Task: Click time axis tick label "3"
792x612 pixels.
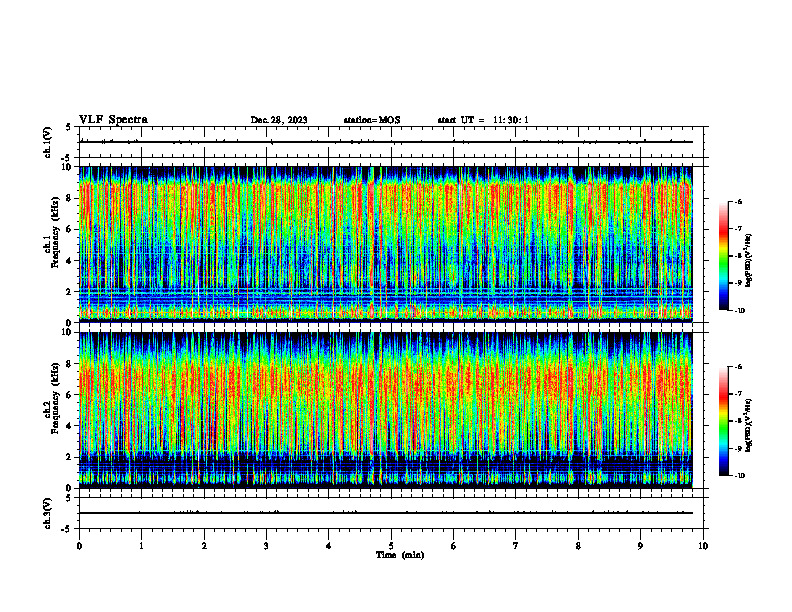Action: pyautogui.click(x=266, y=546)
